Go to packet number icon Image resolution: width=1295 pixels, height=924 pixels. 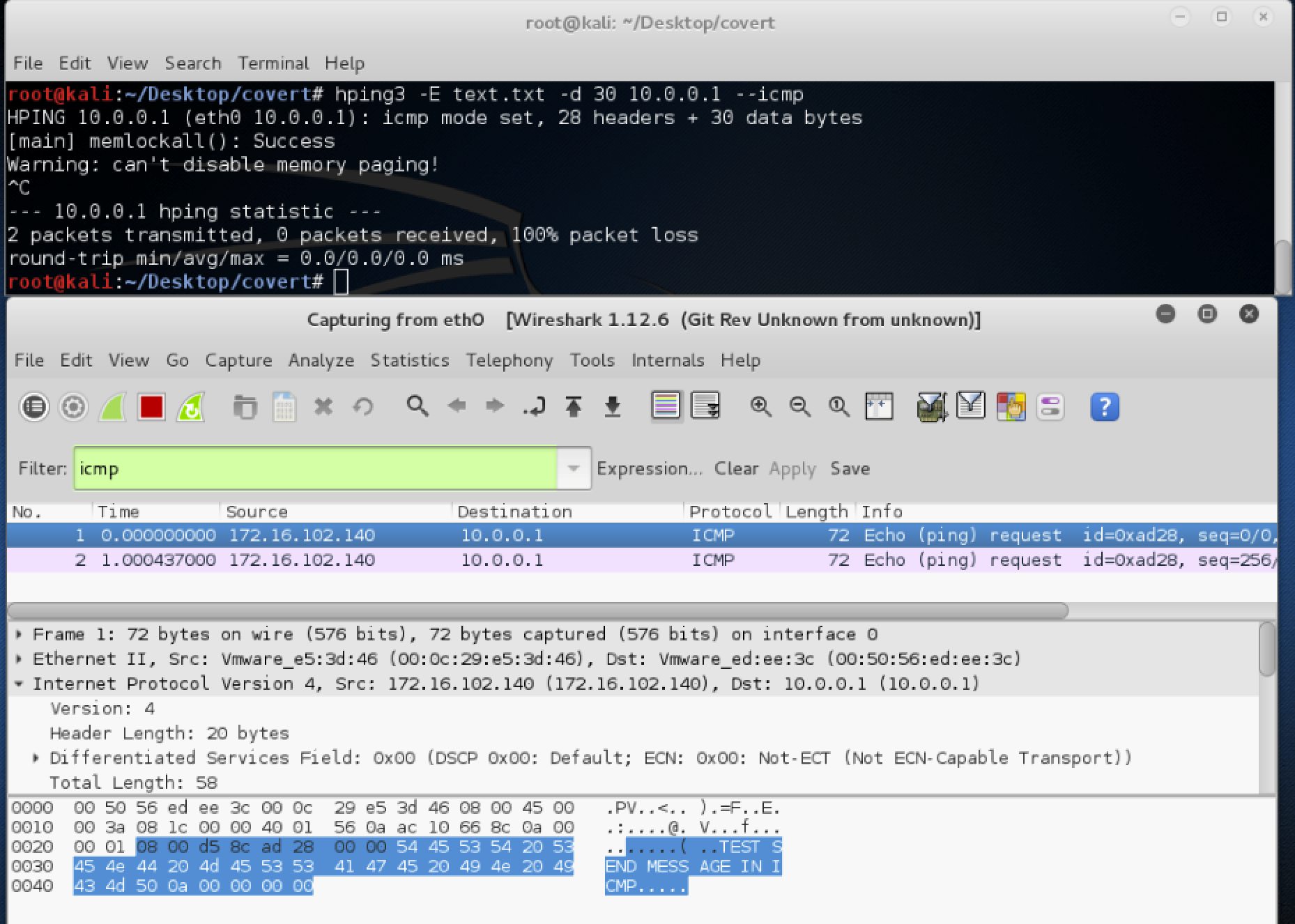click(534, 406)
